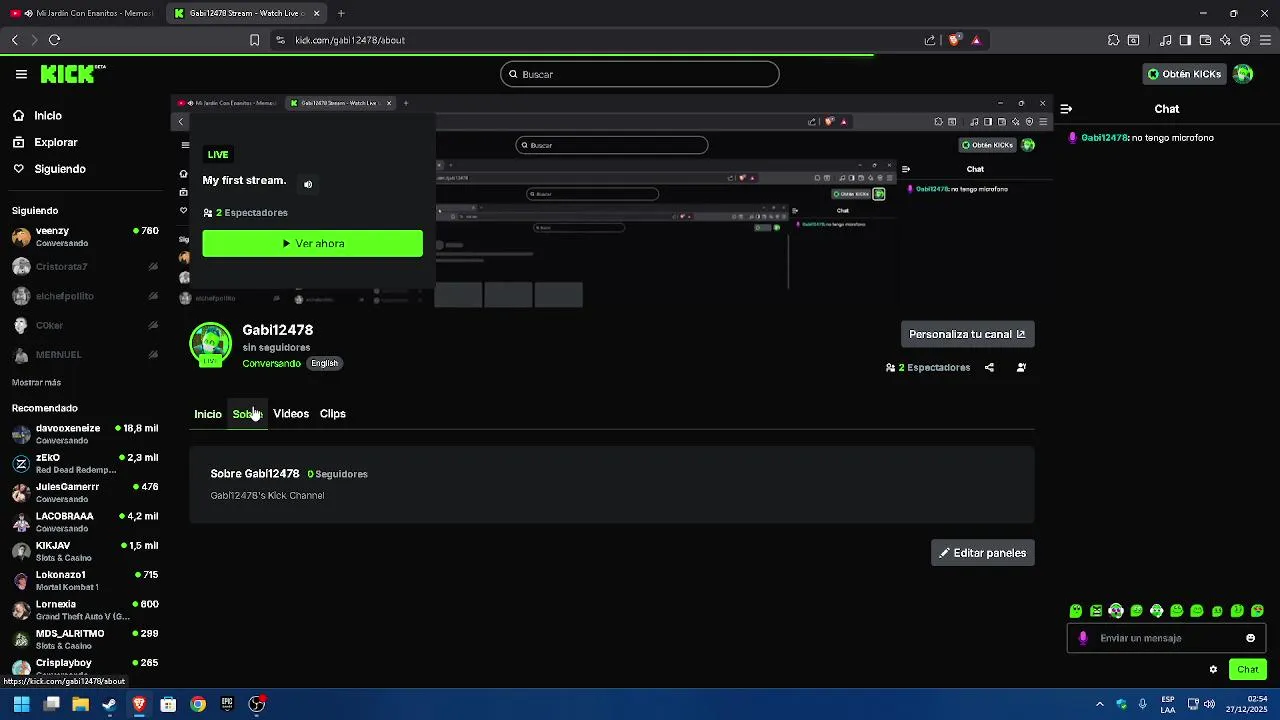This screenshot has width=1280, height=720.
Task: Open Cristorata7 channel in sidebar
Action: (x=85, y=267)
